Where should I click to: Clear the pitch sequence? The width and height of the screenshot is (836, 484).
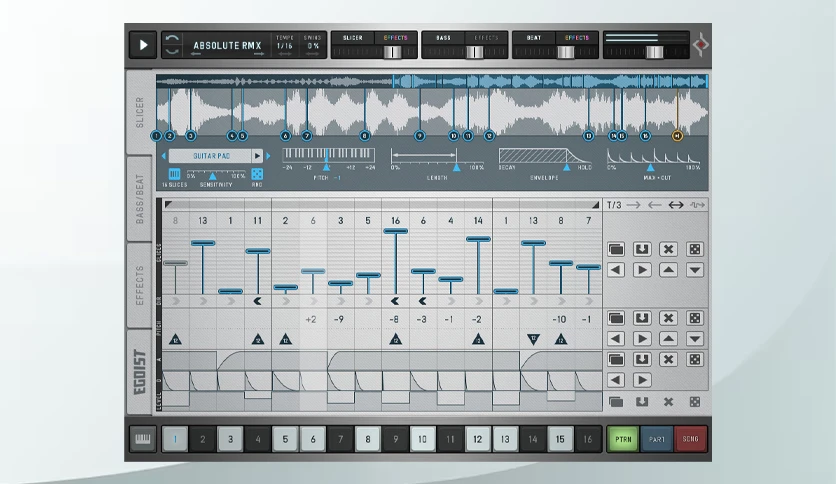click(x=668, y=318)
